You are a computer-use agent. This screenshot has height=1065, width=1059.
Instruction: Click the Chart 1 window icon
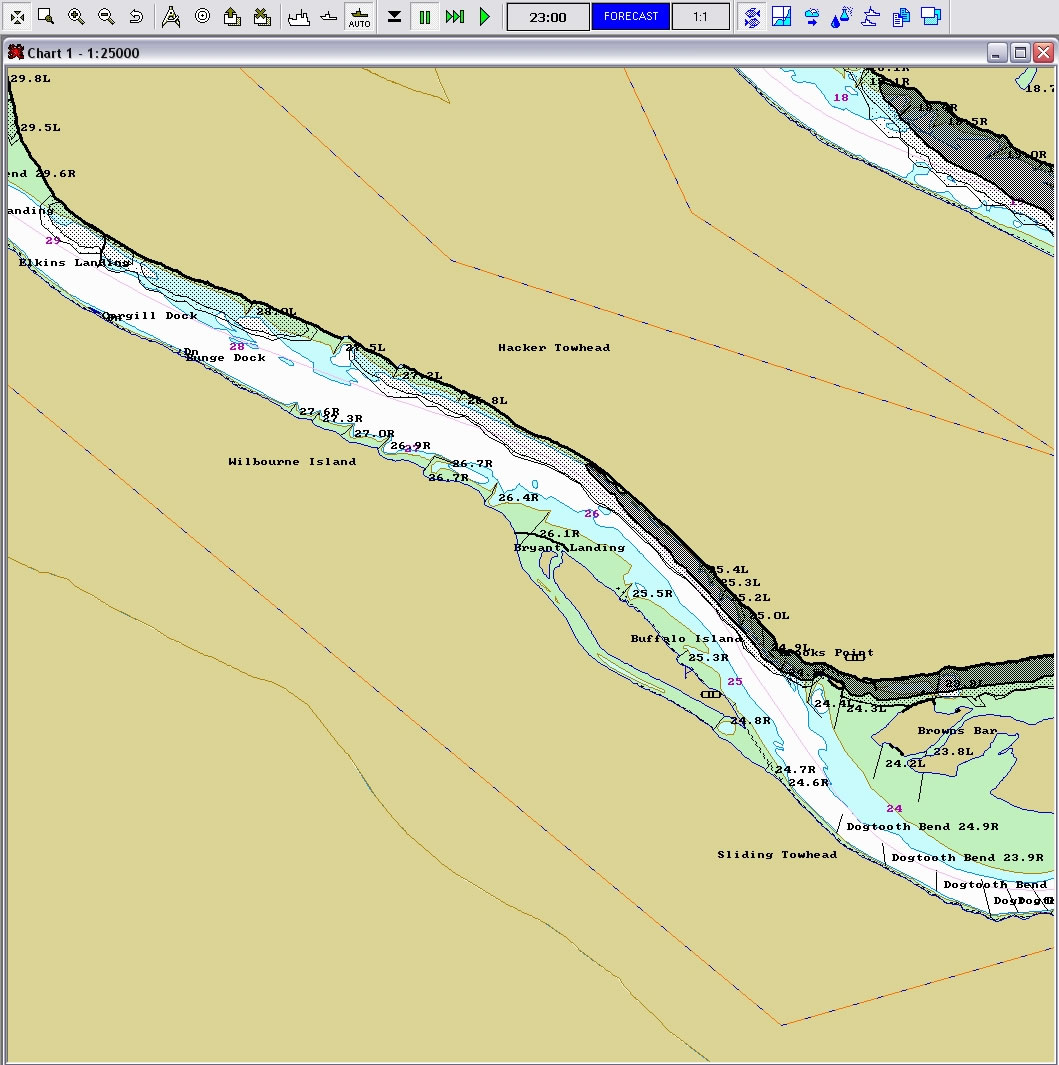tap(15, 52)
